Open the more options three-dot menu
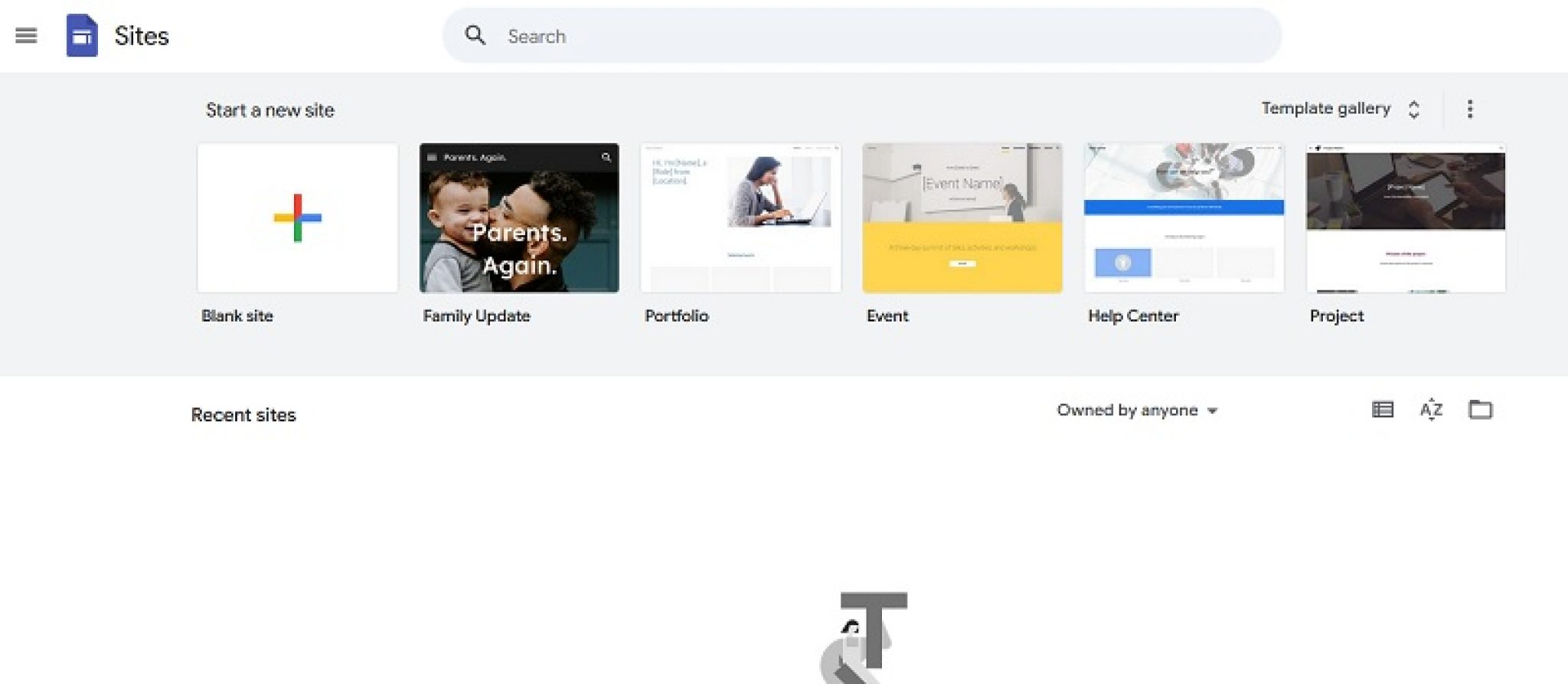The image size is (1568, 684). tap(1469, 109)
